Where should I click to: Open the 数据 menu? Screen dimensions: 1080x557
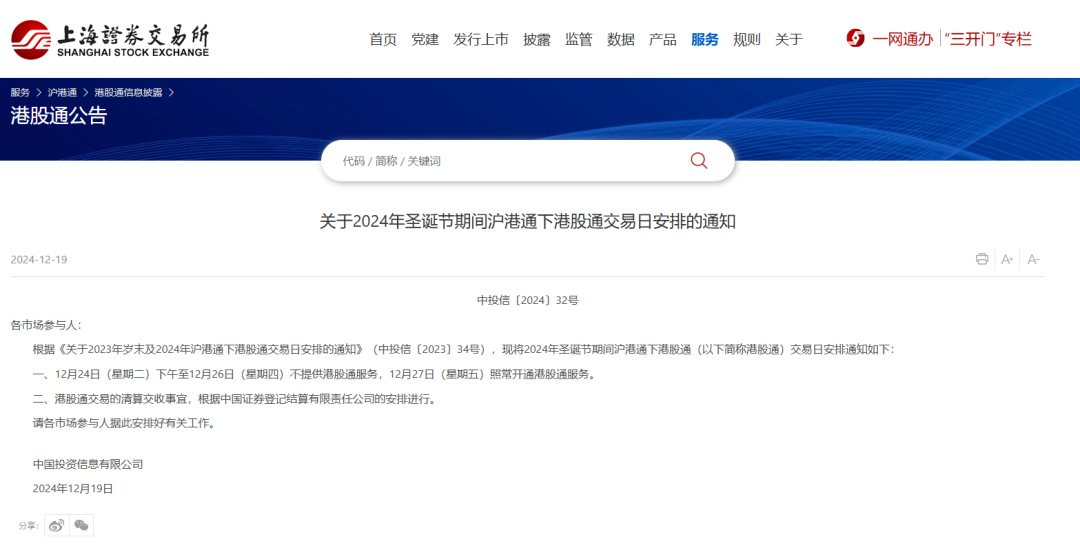(x=621, y=39)
